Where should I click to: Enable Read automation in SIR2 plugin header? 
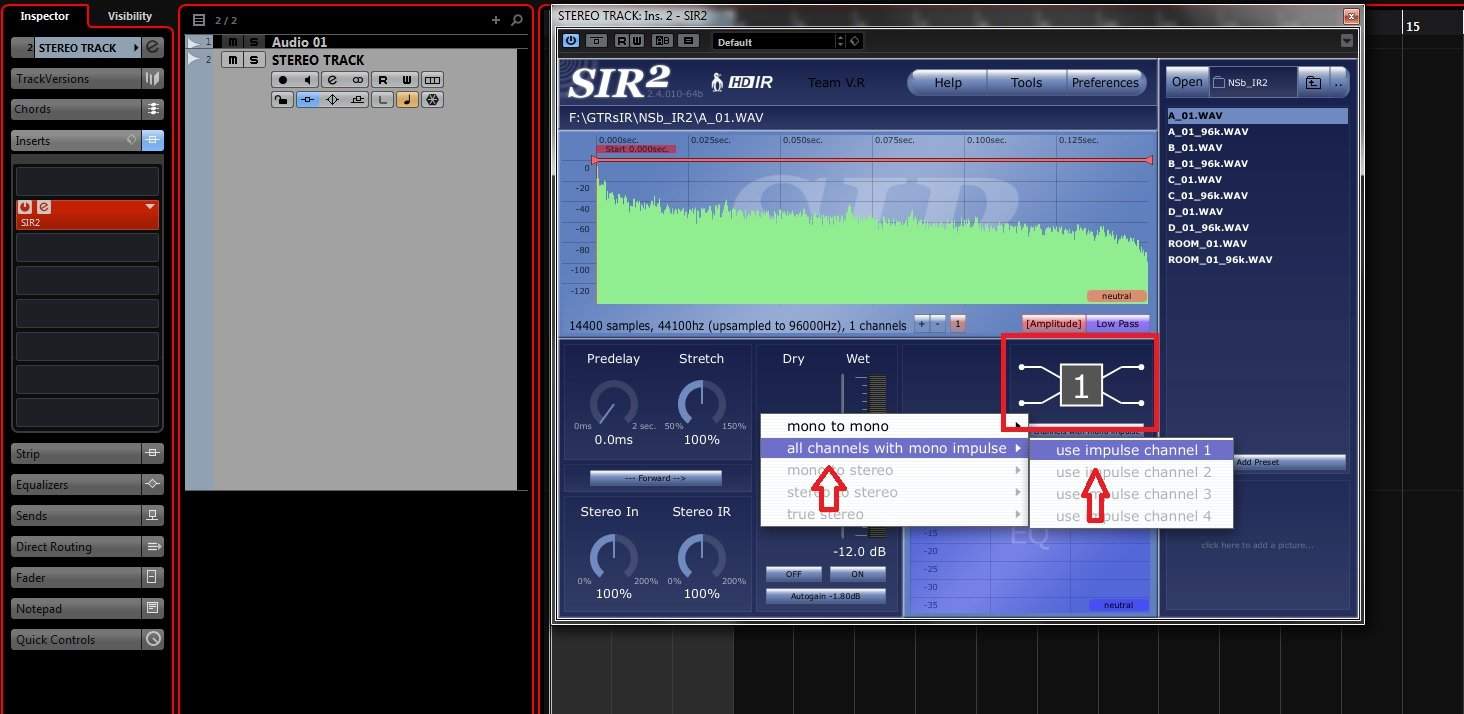click(x=622, y=41)
